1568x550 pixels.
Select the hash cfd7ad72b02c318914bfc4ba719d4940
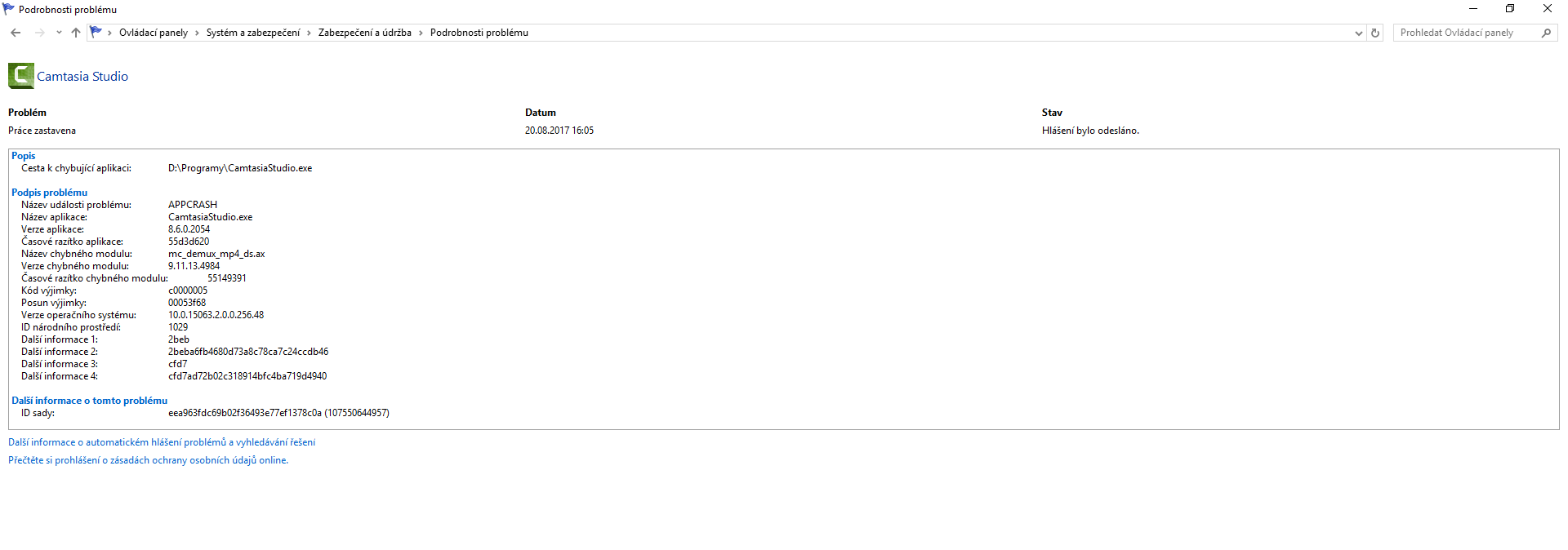click(247, 376)
